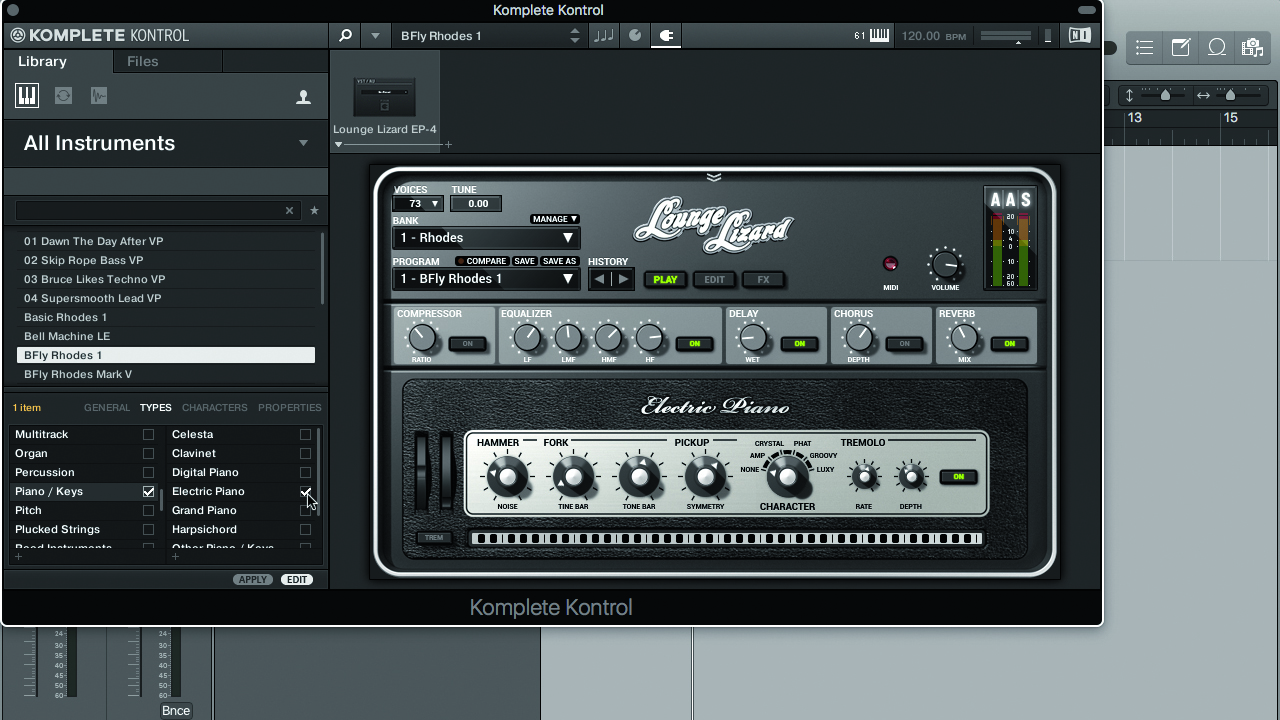Viewport: 1280px width, 720px height.
Task: Open the CHARACTERS tag tab
Action: pyautogui.click(x=214, y=408)
